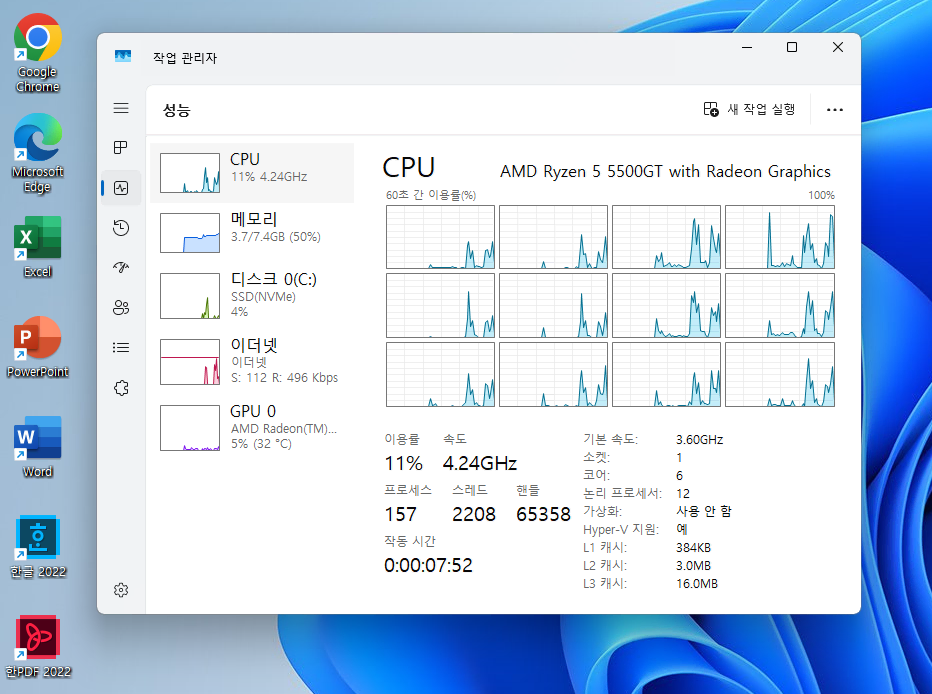Minimize the Task Manager window

tap(747, 48)
